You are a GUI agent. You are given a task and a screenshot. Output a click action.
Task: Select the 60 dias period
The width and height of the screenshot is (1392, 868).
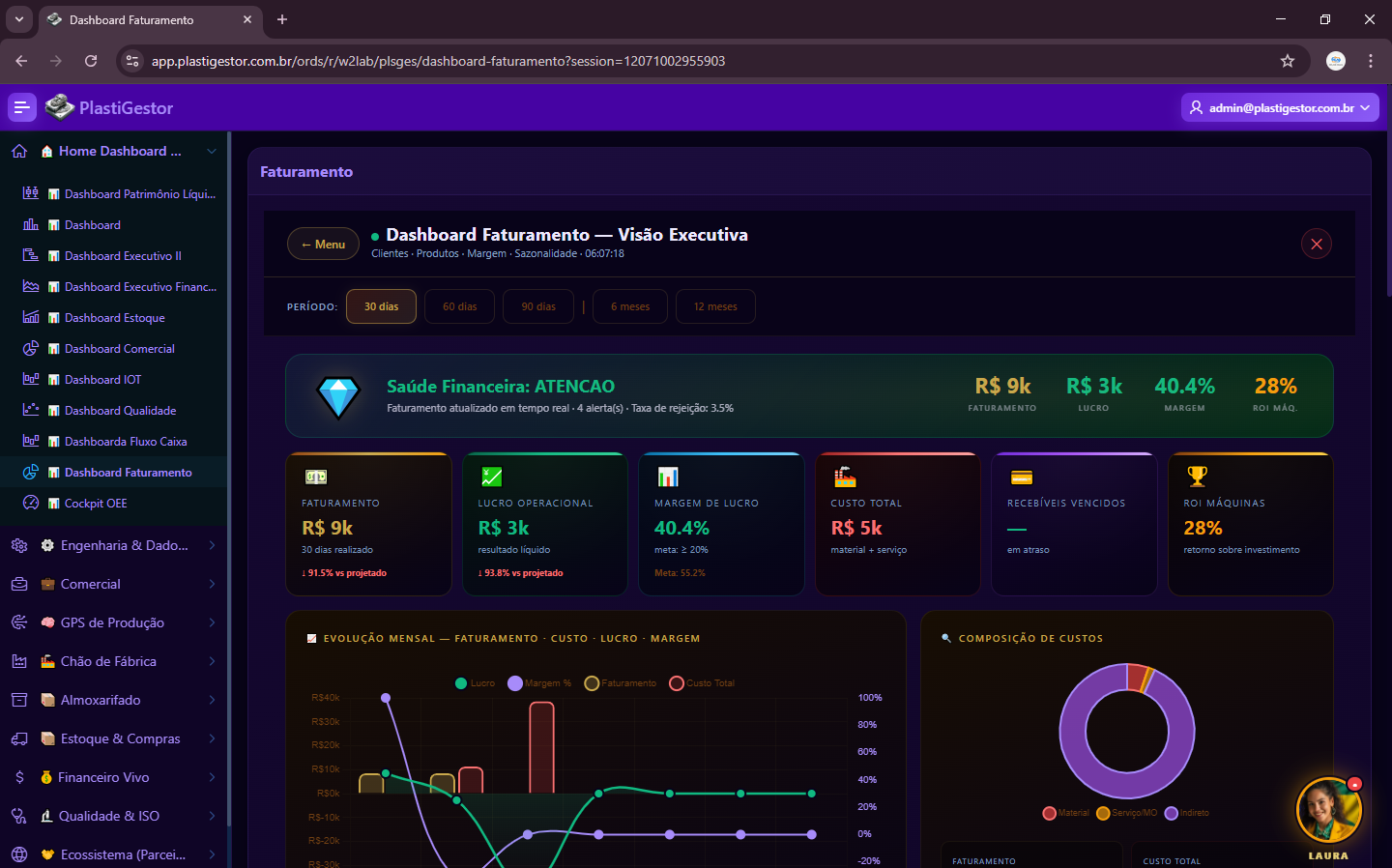click(x=460, y=306)
